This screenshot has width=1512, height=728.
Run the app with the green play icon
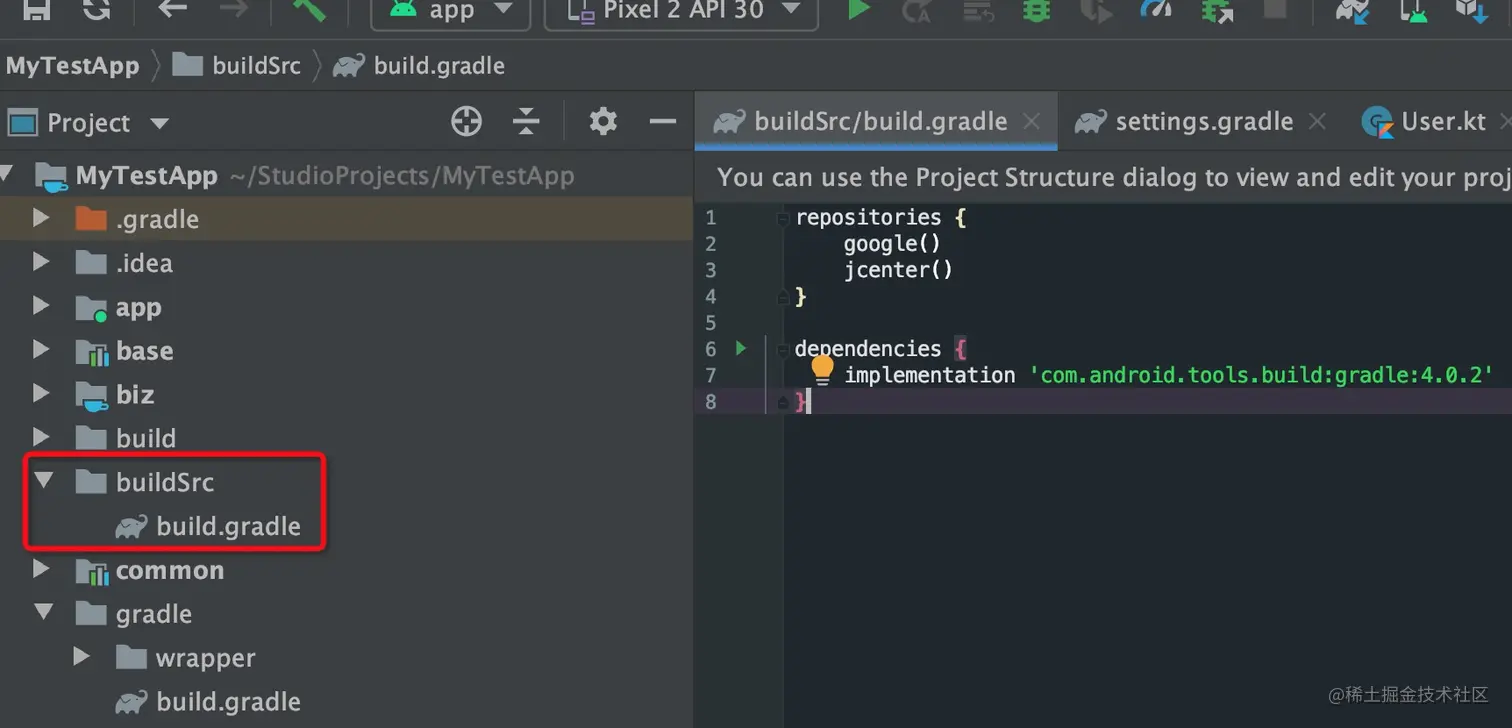pos(858,9)
